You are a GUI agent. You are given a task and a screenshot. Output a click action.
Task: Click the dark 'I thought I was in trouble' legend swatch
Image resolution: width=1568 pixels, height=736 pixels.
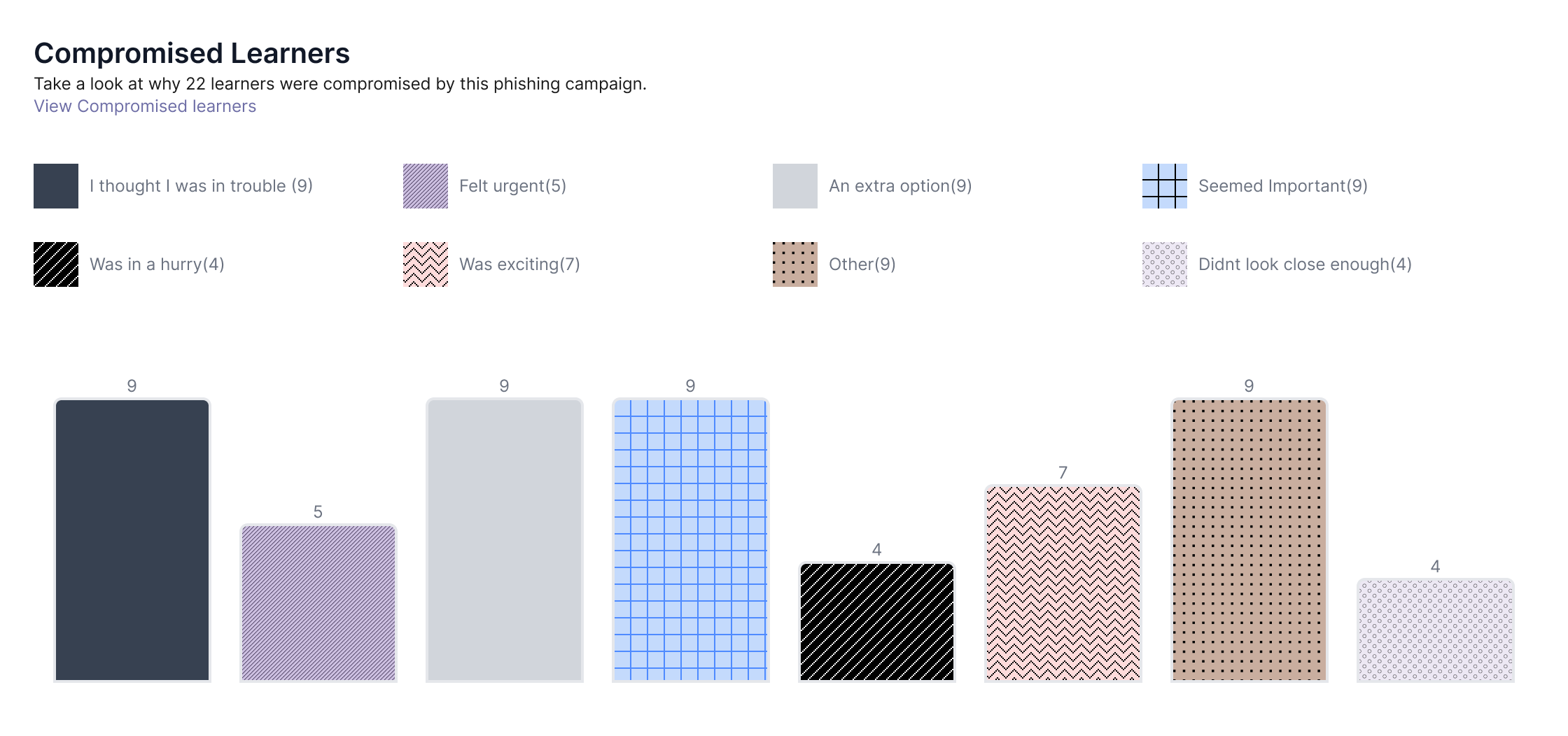(x=56, y=186)
